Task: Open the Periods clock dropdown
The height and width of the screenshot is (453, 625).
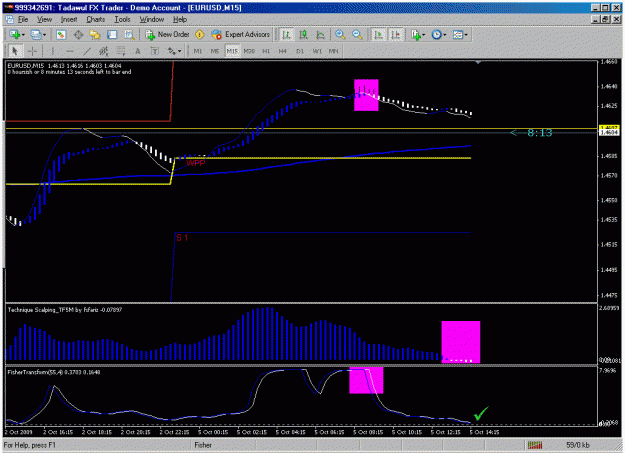Action: 439,35
